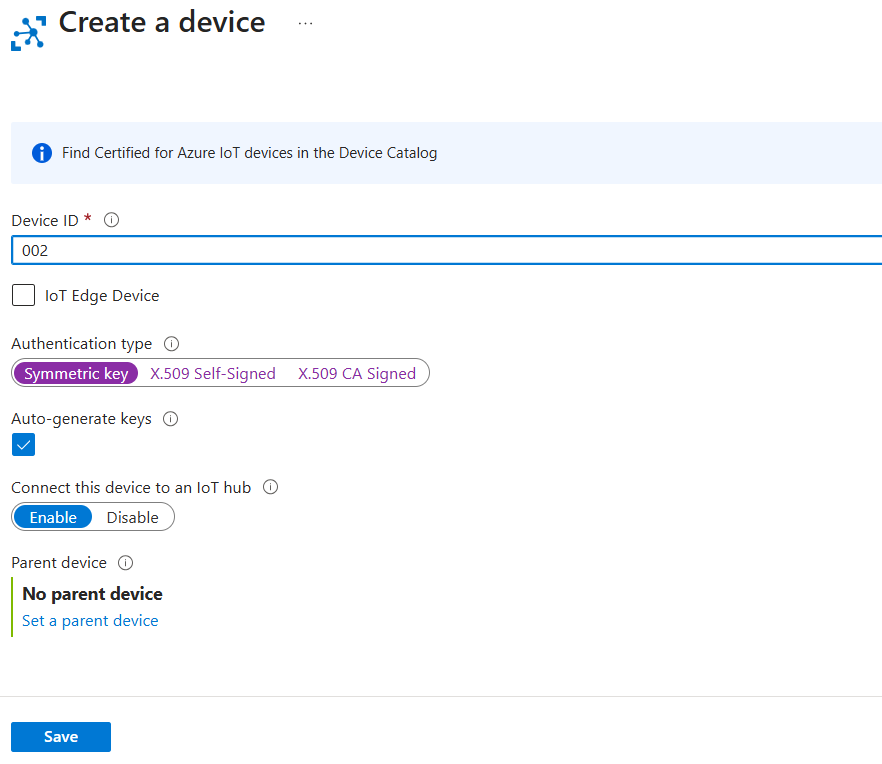Screen dimensions: 882x764
Task: Click the Save button
Action: pos(61,737)
